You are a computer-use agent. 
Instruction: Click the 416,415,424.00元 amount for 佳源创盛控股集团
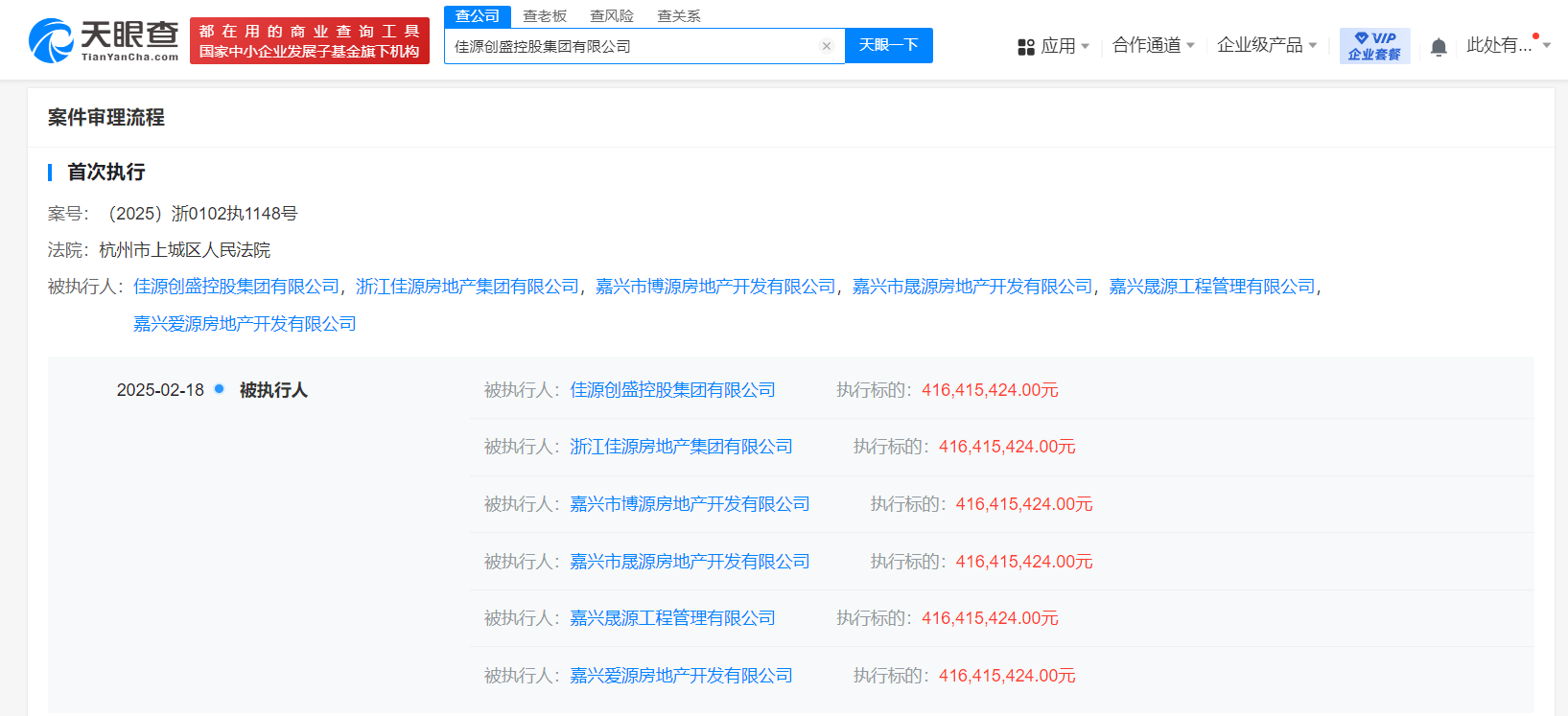(991, 390)
